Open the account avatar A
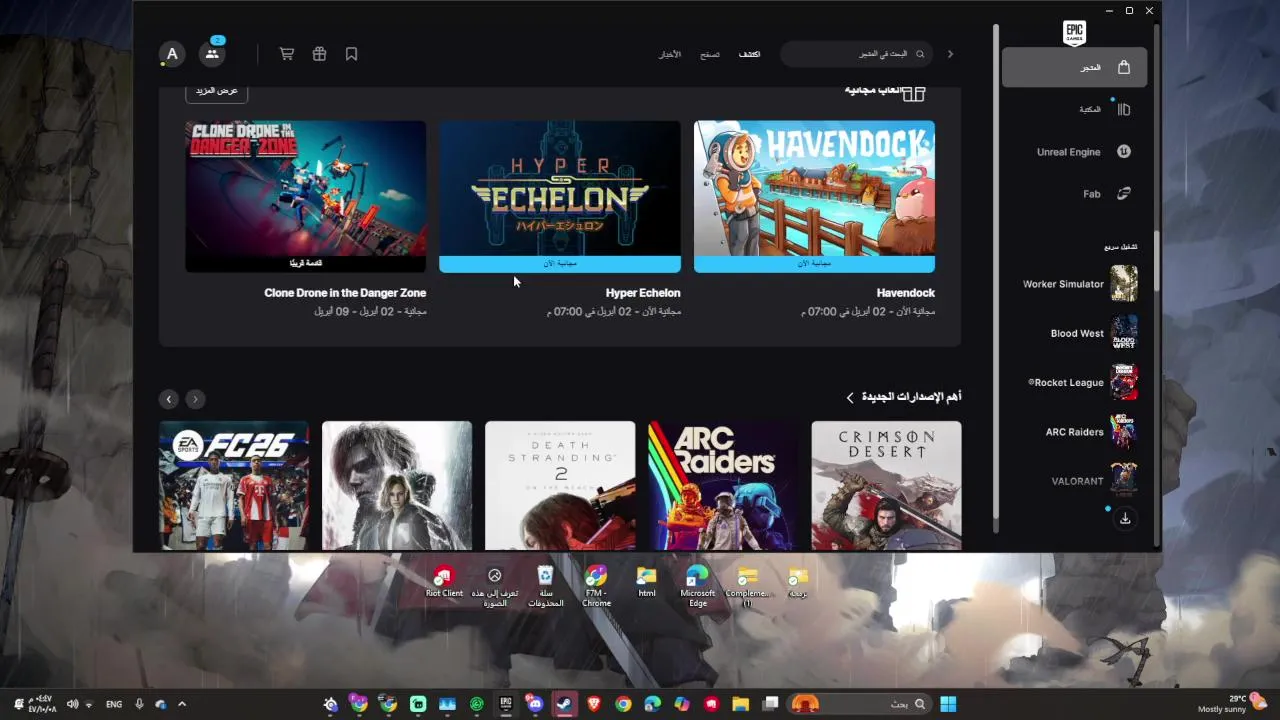1280x720 pixels. click(172, 54)
